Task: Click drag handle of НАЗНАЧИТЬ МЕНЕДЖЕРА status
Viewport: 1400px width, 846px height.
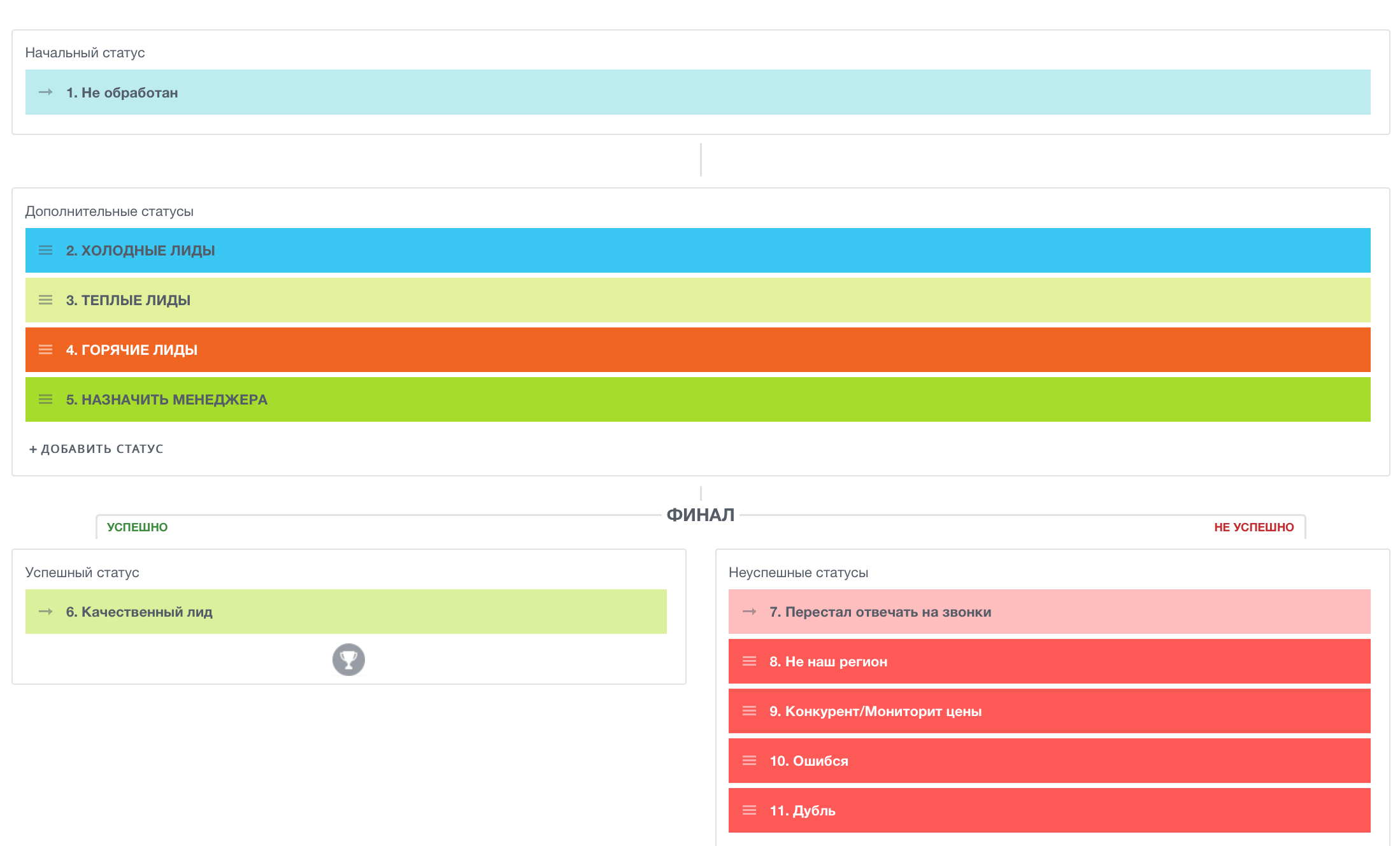Action: click(x=45, y=399)
